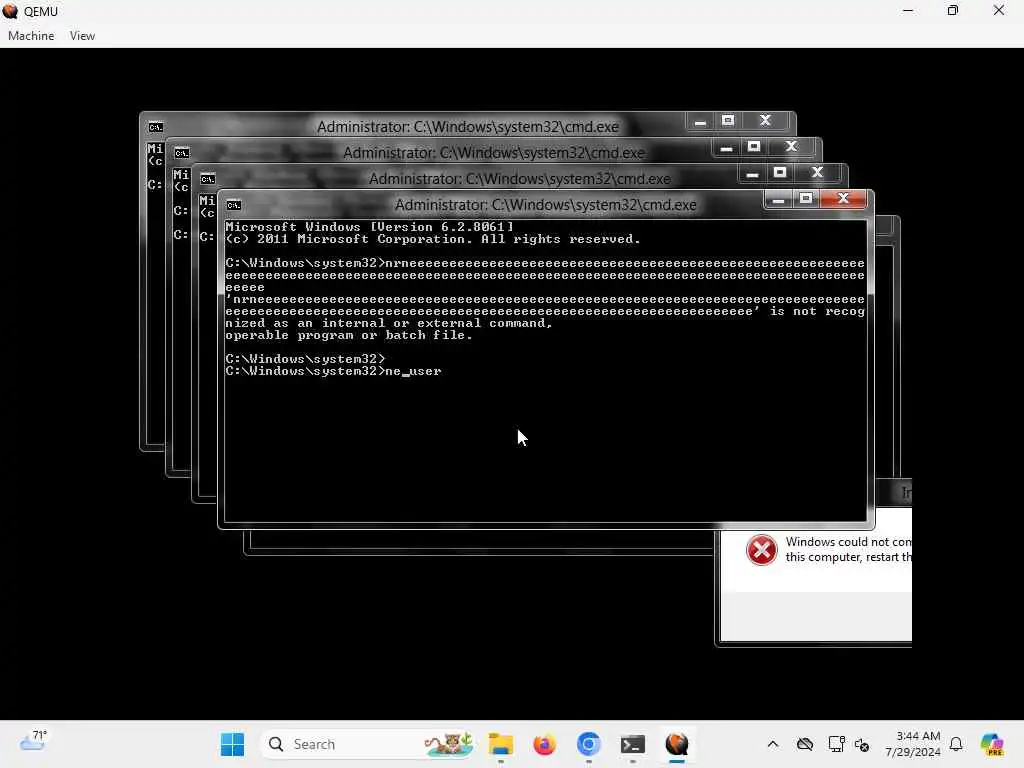Click the search highlight illustration in taskbar
This screenshot has height=768, width=1024.
[x=449, y=744]
